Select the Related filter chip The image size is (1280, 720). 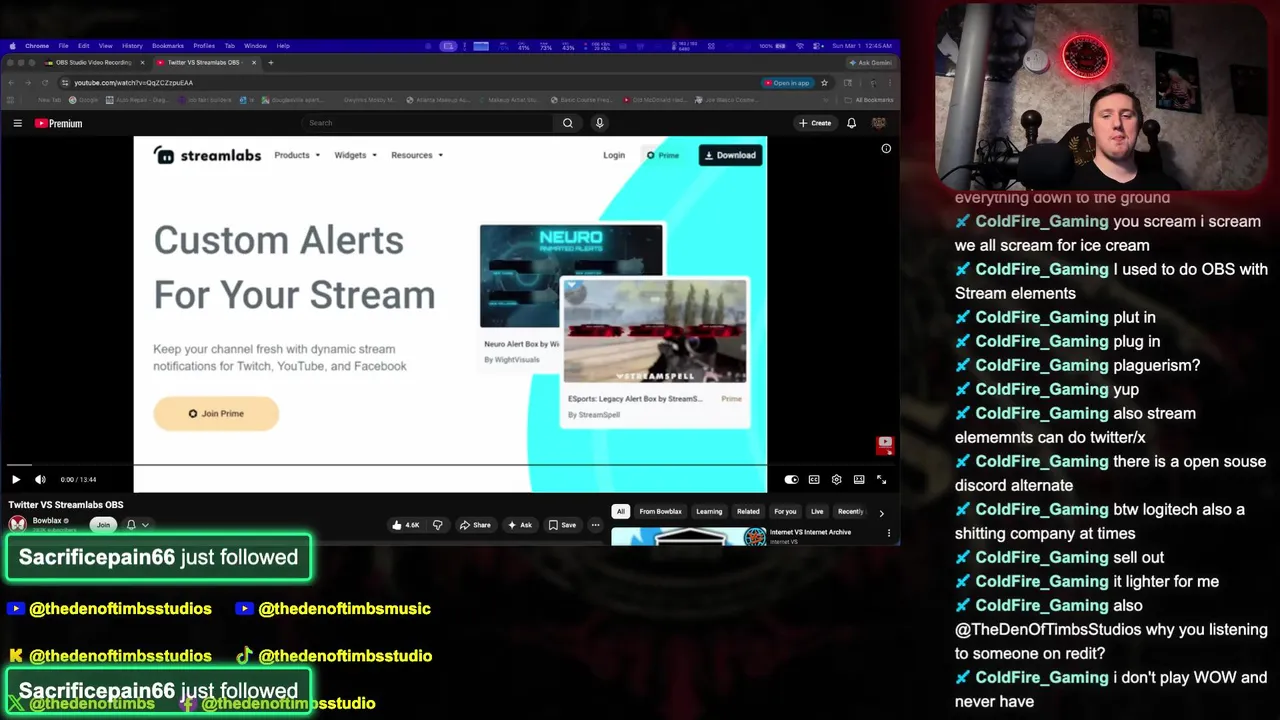point(748,512)
